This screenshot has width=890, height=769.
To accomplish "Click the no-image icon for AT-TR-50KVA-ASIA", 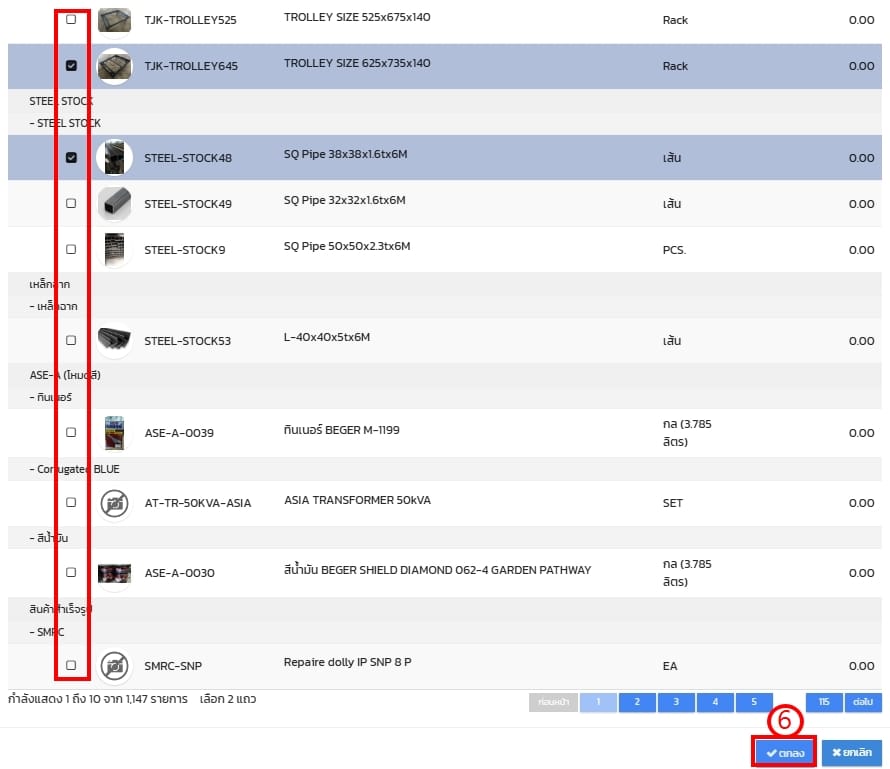I will click(x=114, y=503).
